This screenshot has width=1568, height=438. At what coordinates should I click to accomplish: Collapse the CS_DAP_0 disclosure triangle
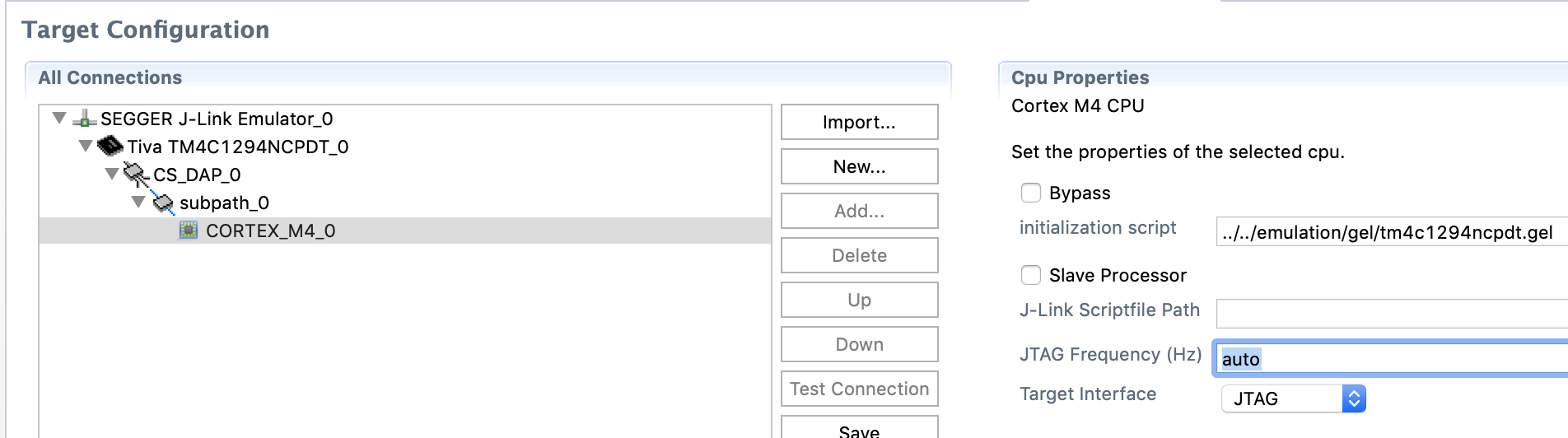[x=112, y=174]
